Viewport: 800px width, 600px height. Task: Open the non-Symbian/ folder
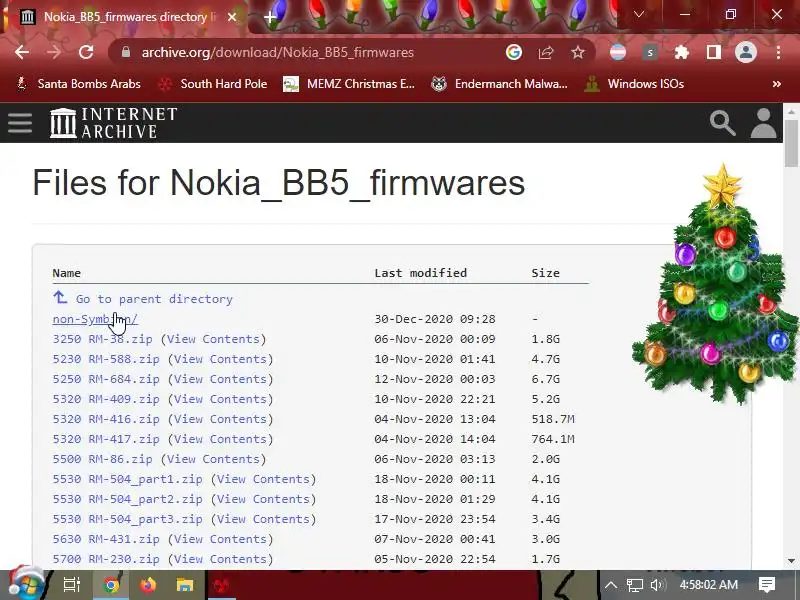tap(95, 319)
